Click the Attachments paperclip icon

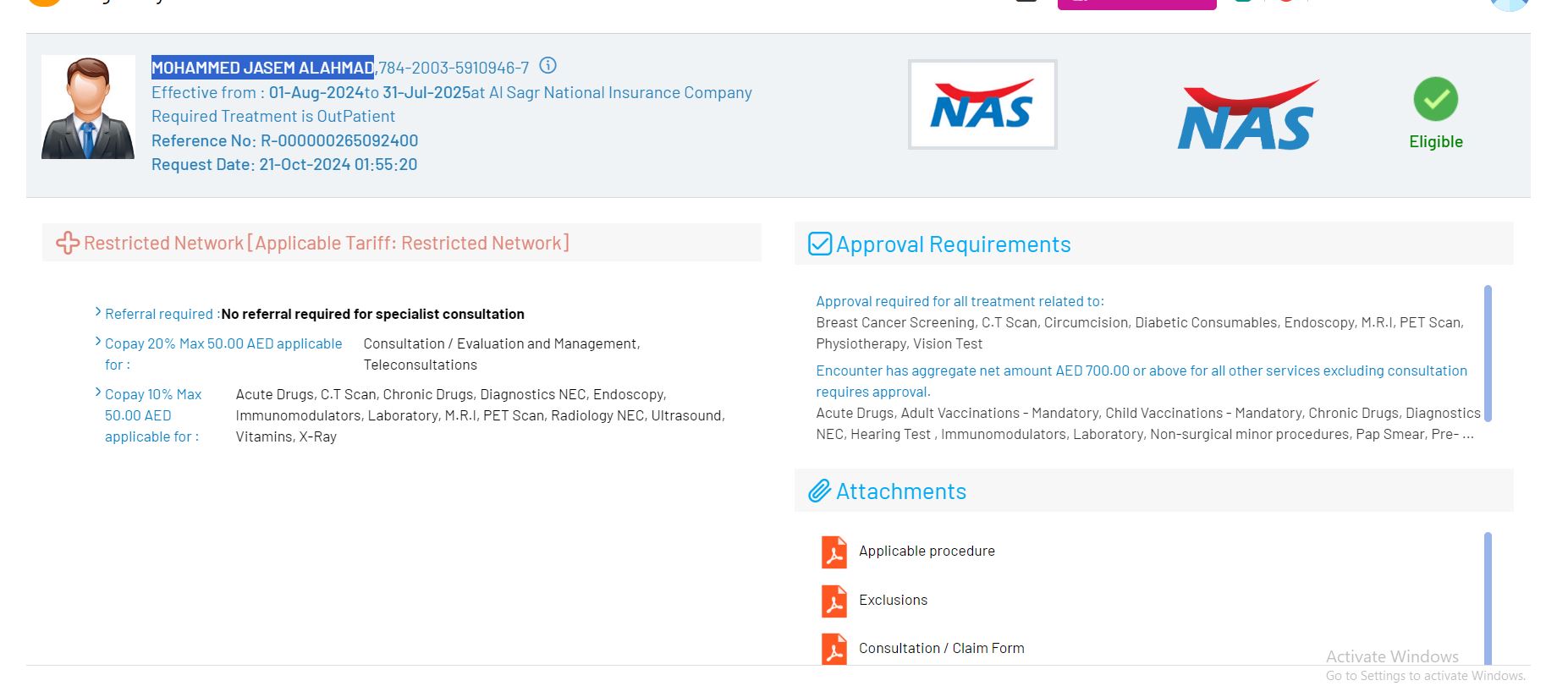(x=819, y=491)
